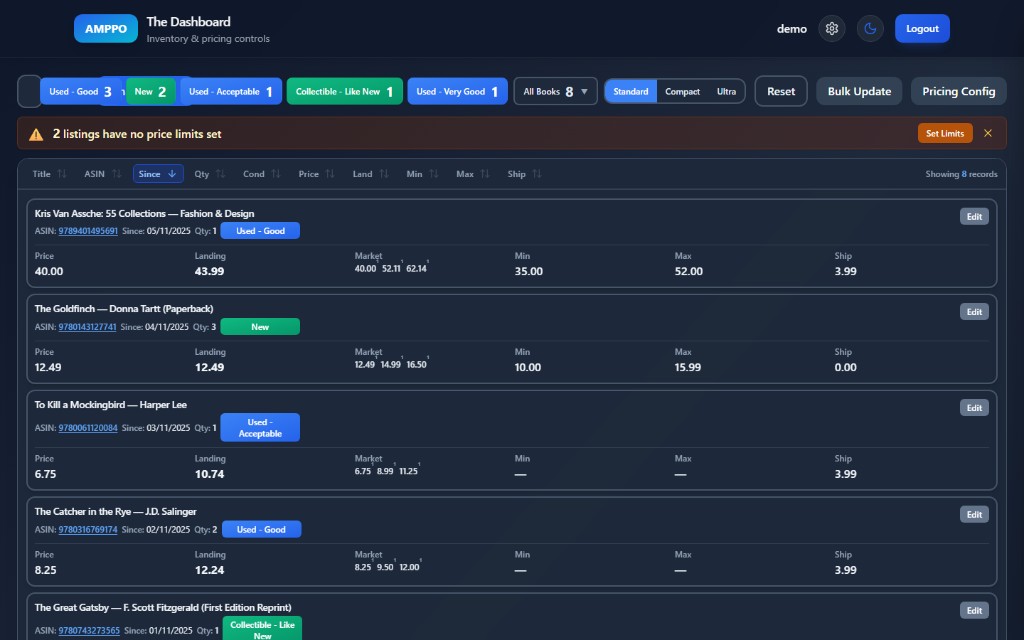Toggle the Since sort direction arrow

(x=172, y=174)
